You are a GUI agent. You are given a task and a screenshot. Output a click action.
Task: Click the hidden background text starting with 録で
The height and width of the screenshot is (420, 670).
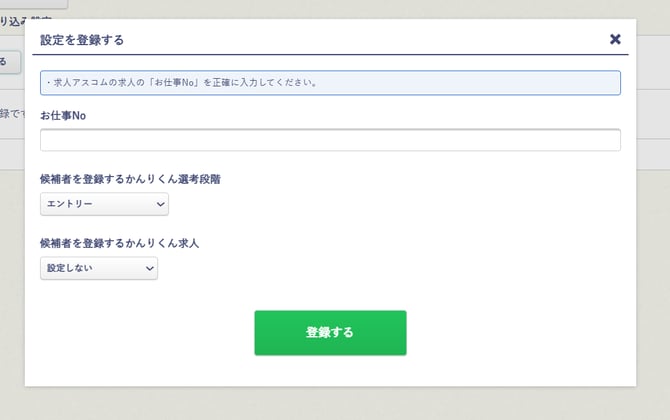pos(10,114)
